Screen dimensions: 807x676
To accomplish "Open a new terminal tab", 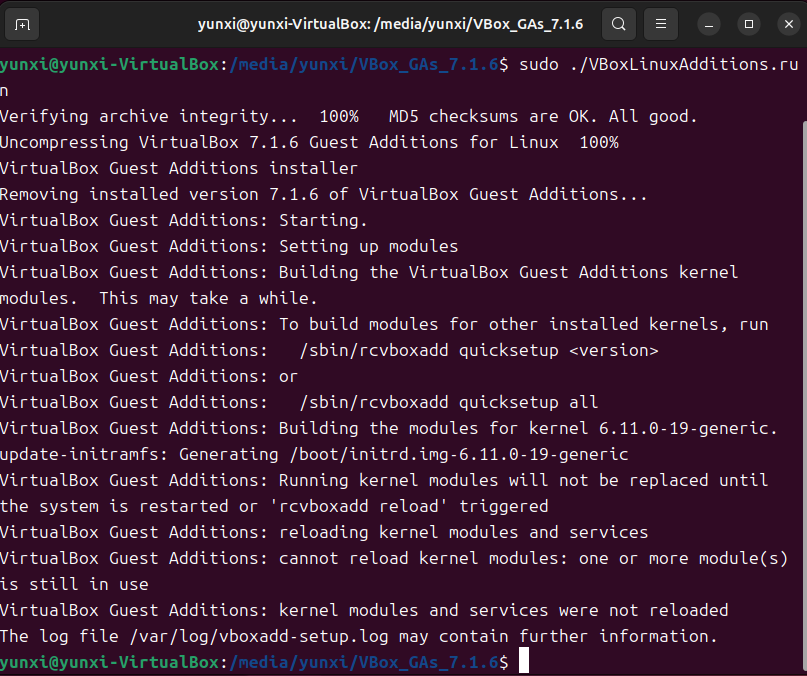I will coord(22,24).
